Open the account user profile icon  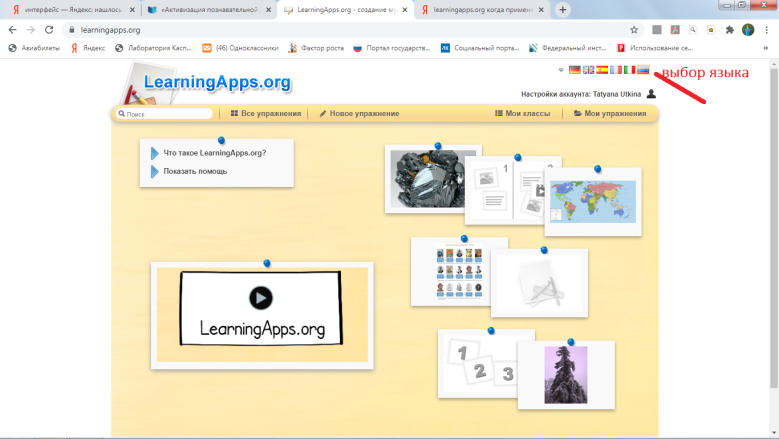(651, 93)
